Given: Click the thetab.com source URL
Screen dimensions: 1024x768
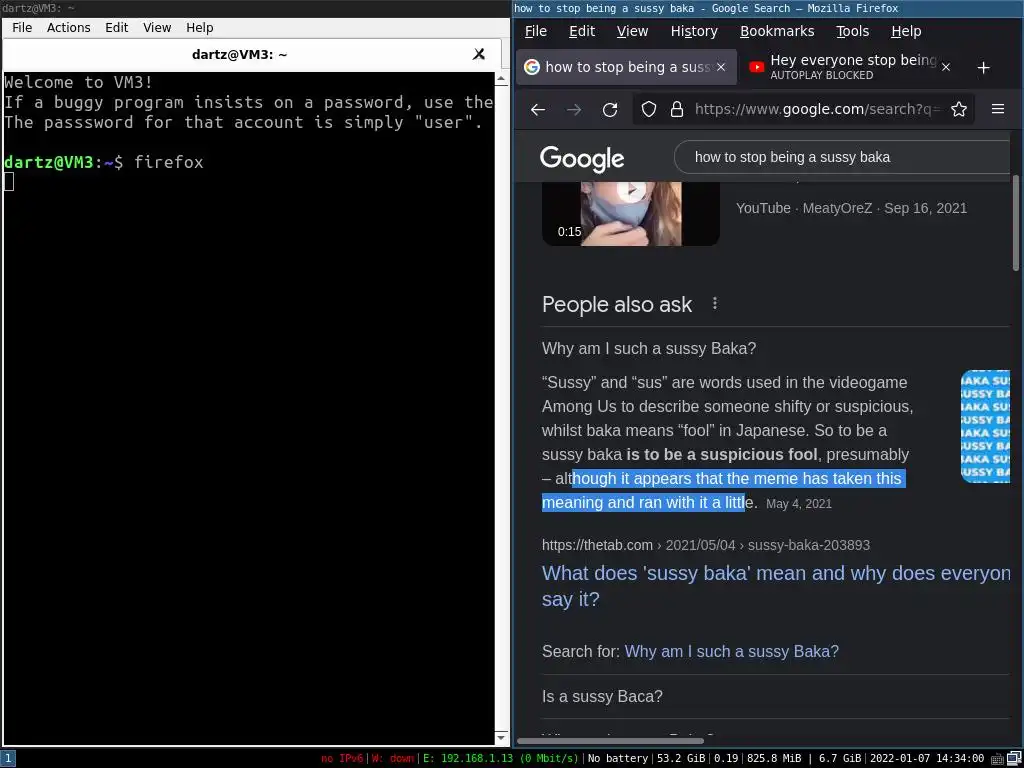Looking at the screenshot, I should tap(705, 545).
